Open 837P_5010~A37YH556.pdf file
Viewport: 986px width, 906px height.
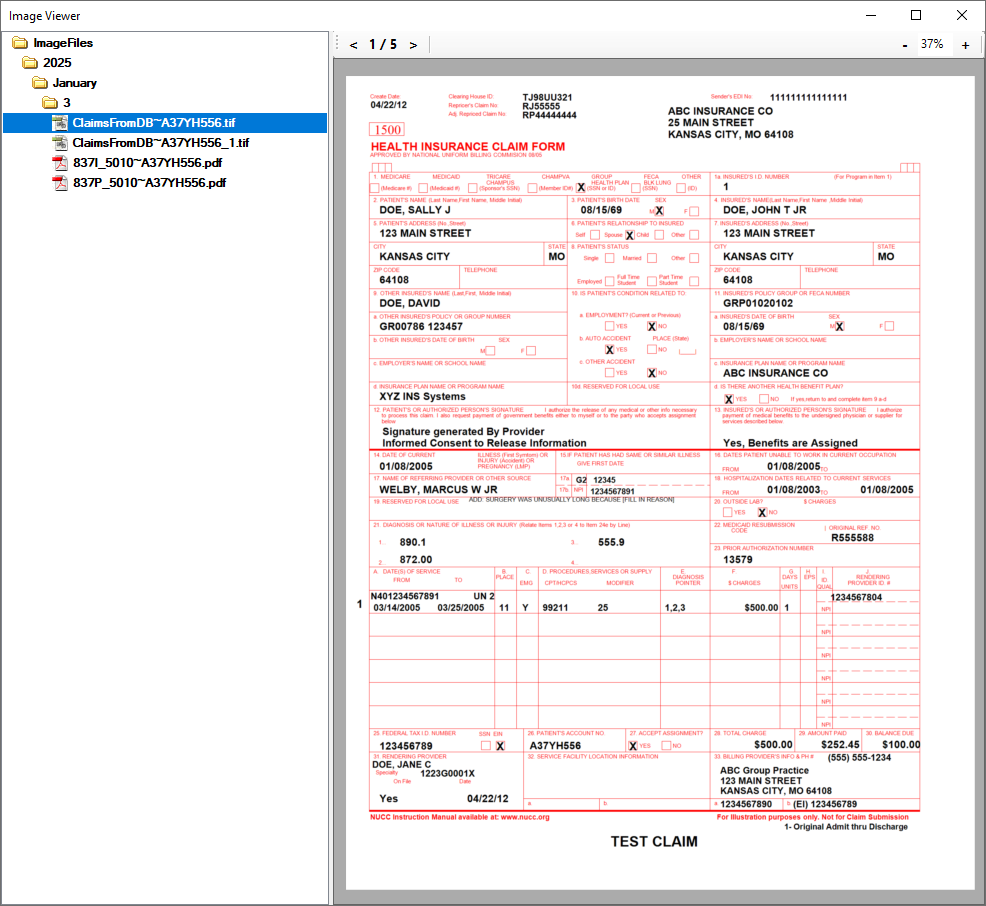pos(150,183)
